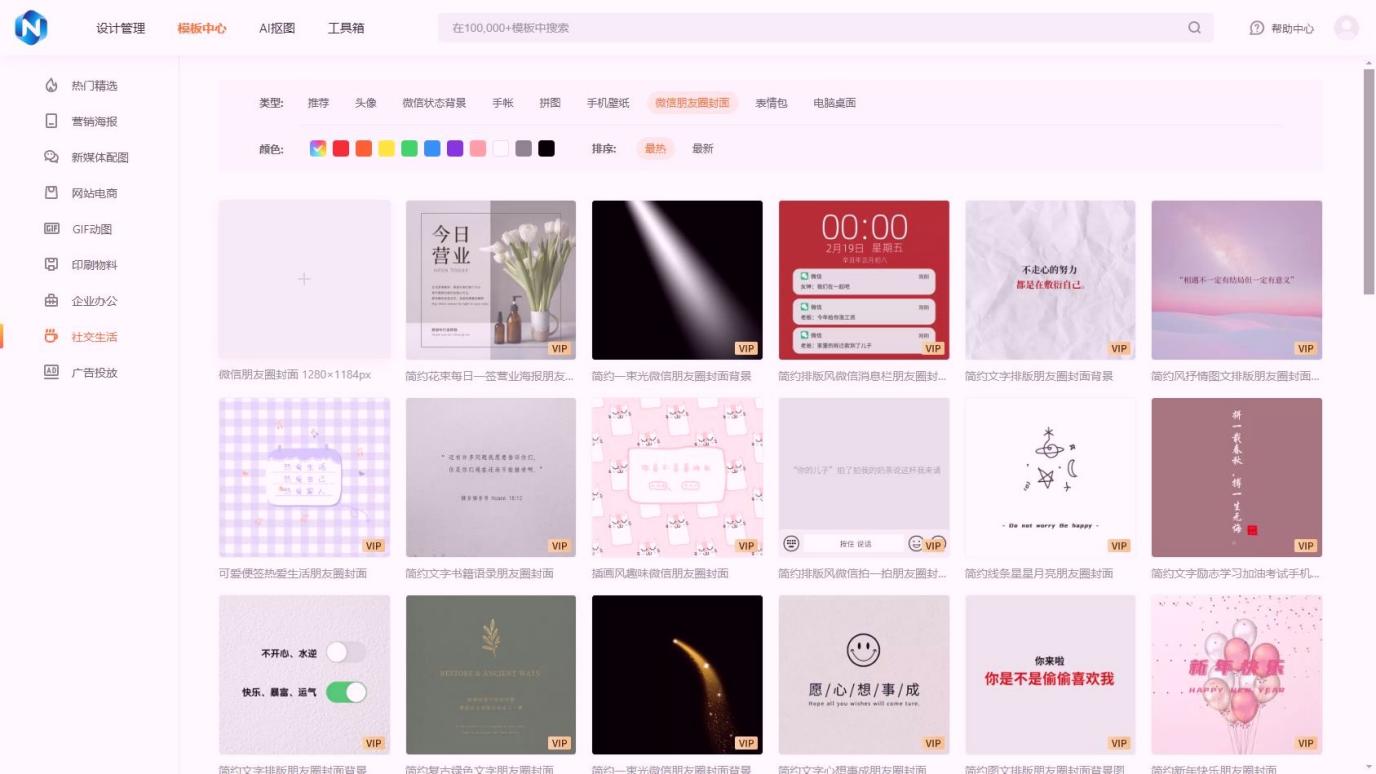Image resolution: width=1376 pixels, height=774 pixels.
Task: Pick the red color swatch filter
Action: 341,149
